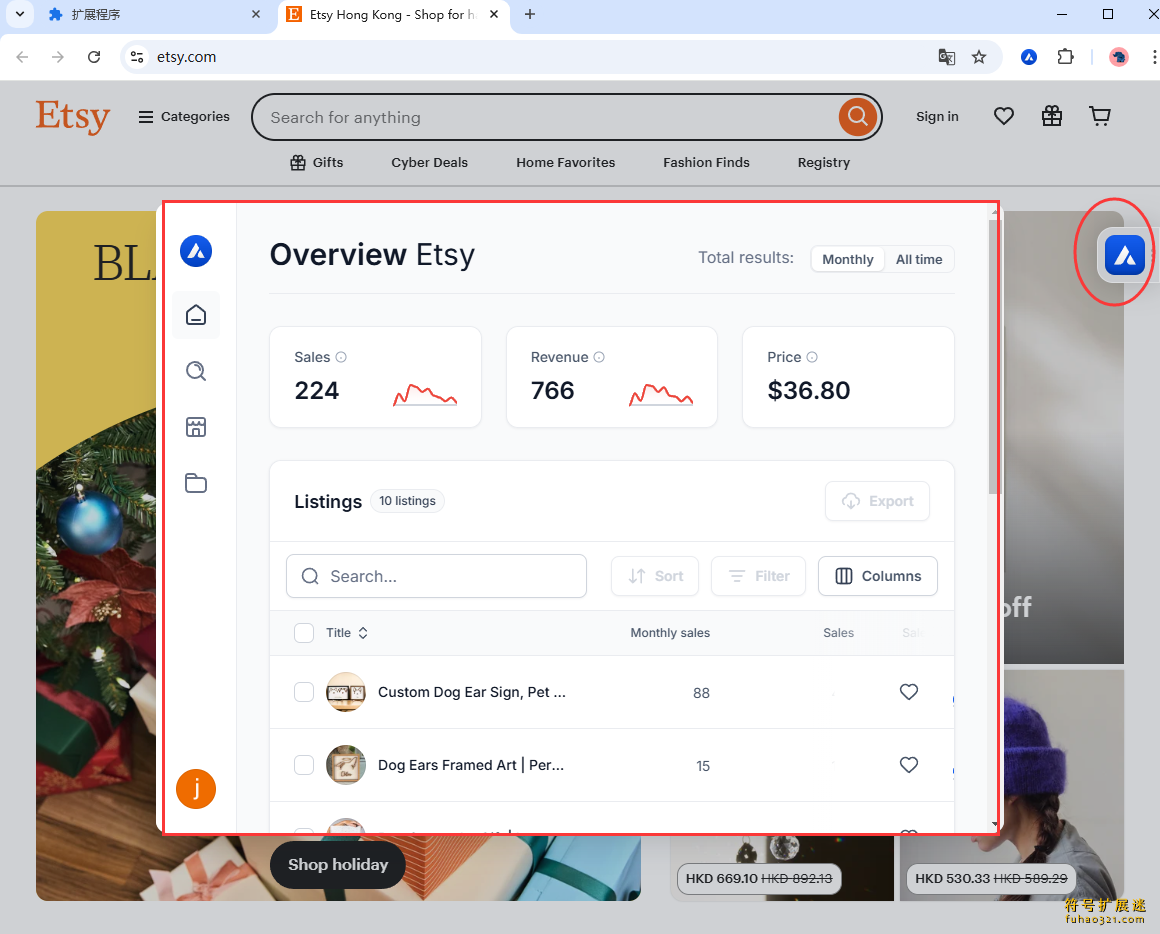Go back to the previous page
This screenshot has height=934, width=1160.
(x=22, y=57)
